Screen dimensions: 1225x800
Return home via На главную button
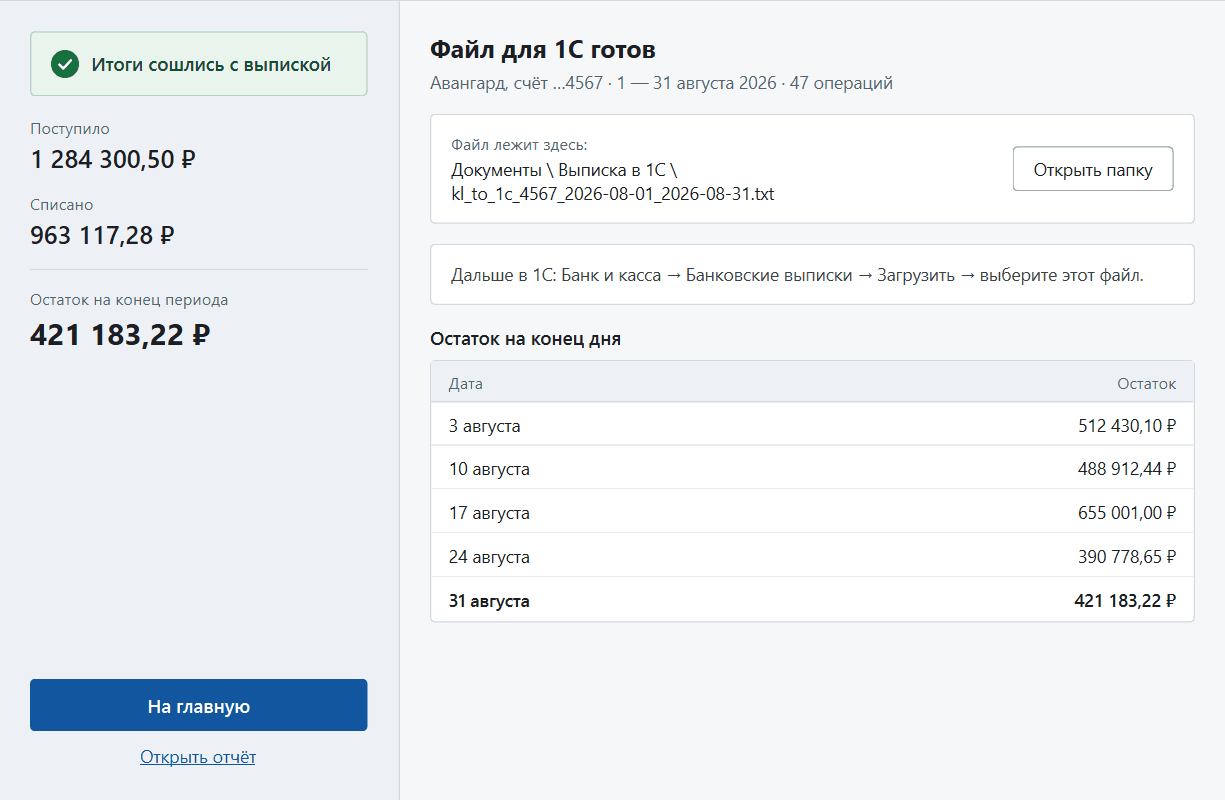tap(199, 706)
